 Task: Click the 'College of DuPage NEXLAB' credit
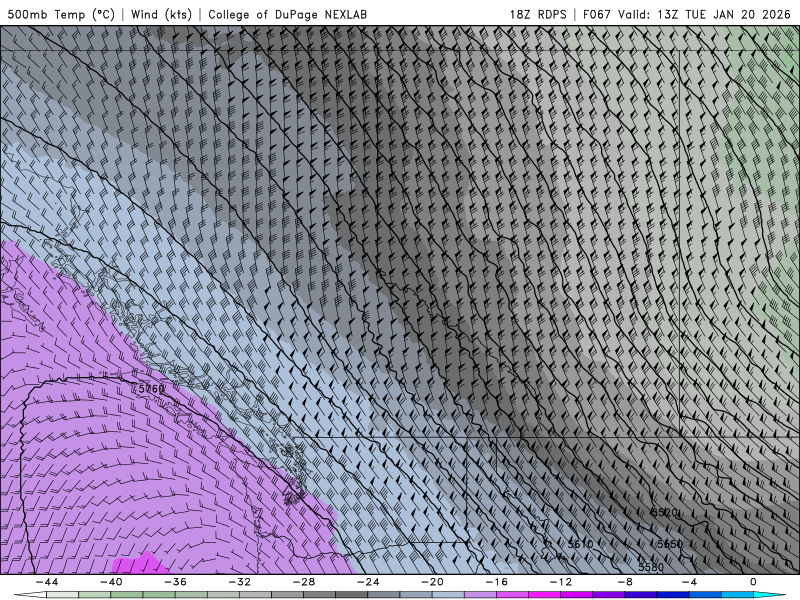[x=287, y=14]
